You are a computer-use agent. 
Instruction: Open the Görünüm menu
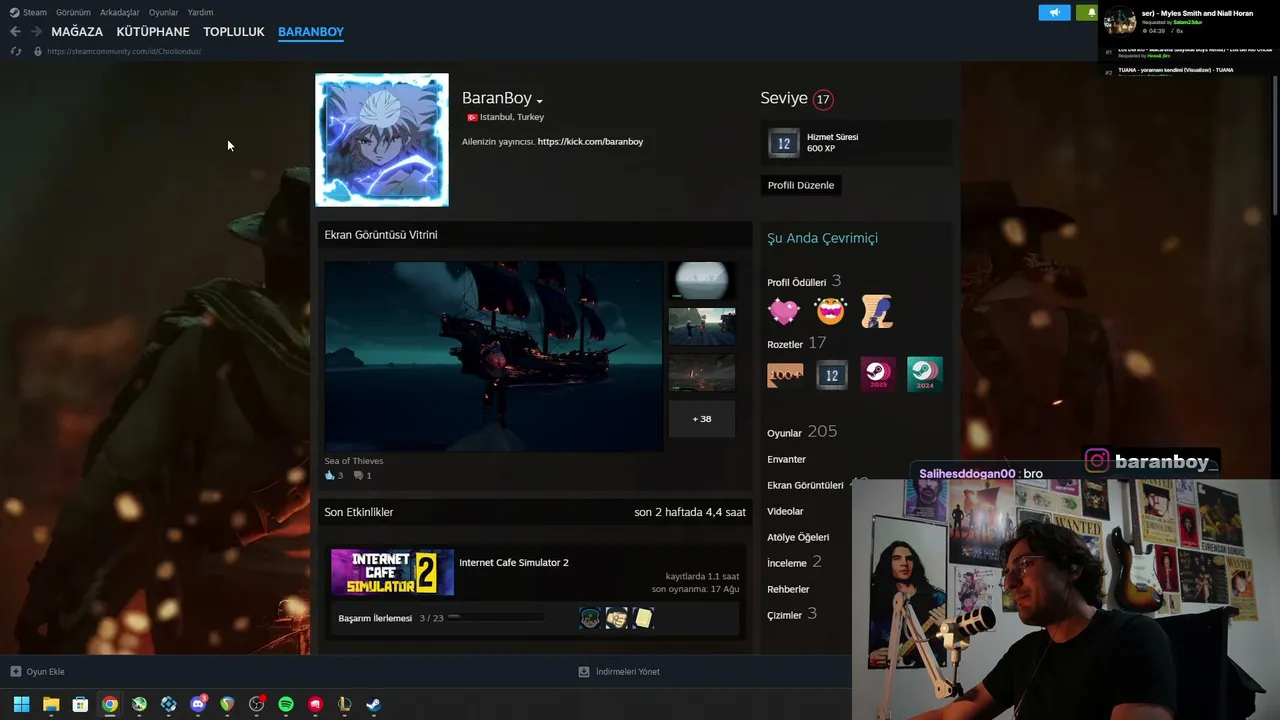click(x=73, y=12)
